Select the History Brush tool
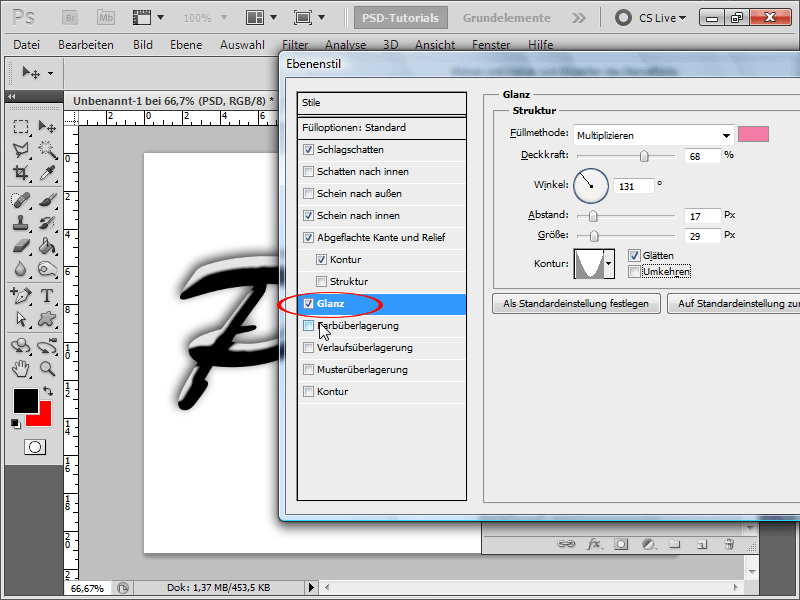The width and height of the screenshot is (800, 600). [x=47, y=223]
